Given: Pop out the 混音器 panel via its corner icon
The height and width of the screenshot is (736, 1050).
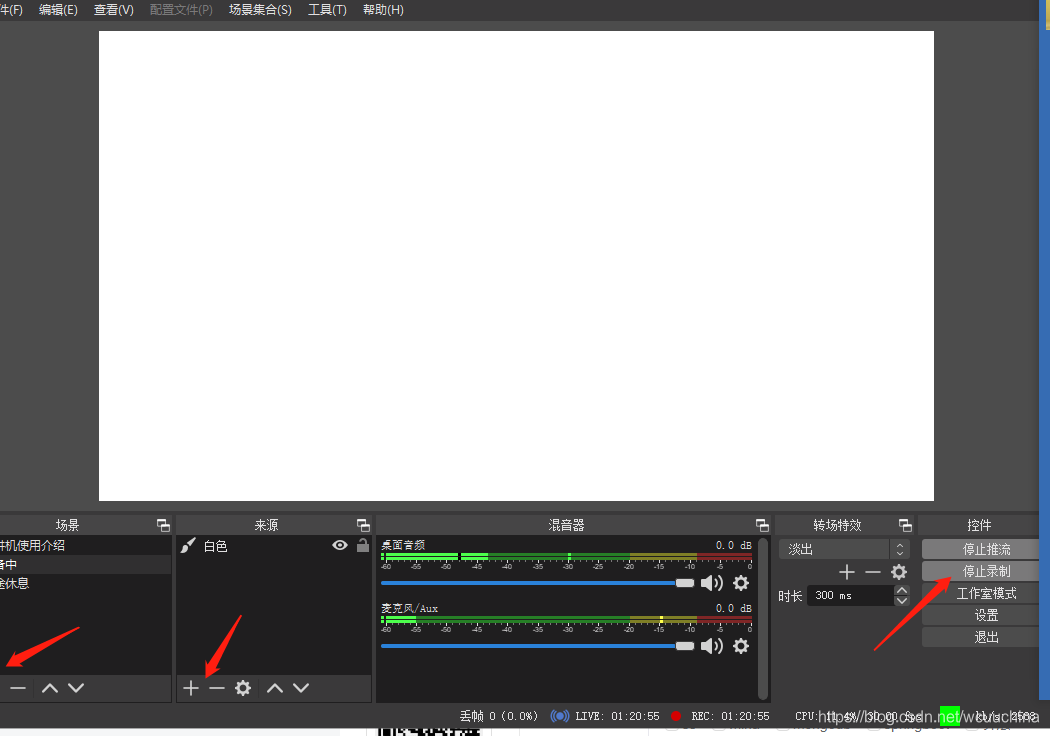Looking at the screenshot, I should pos(761,524).
